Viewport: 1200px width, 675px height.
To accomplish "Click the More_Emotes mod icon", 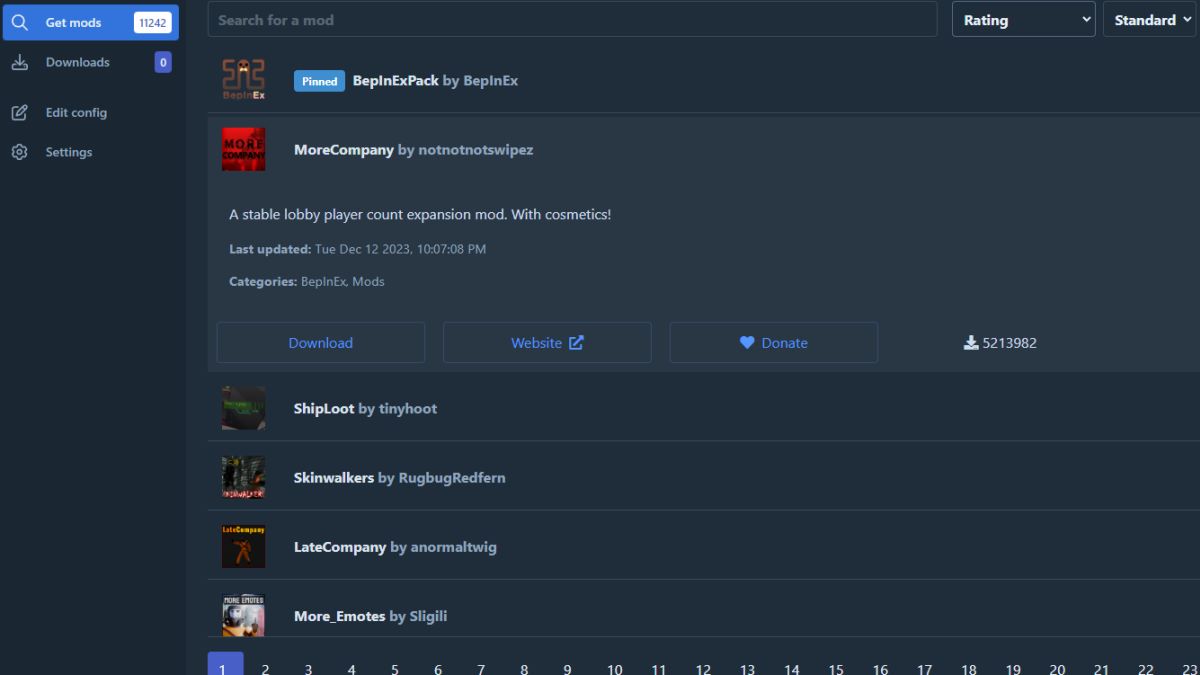I will click(x=243, y=615).
